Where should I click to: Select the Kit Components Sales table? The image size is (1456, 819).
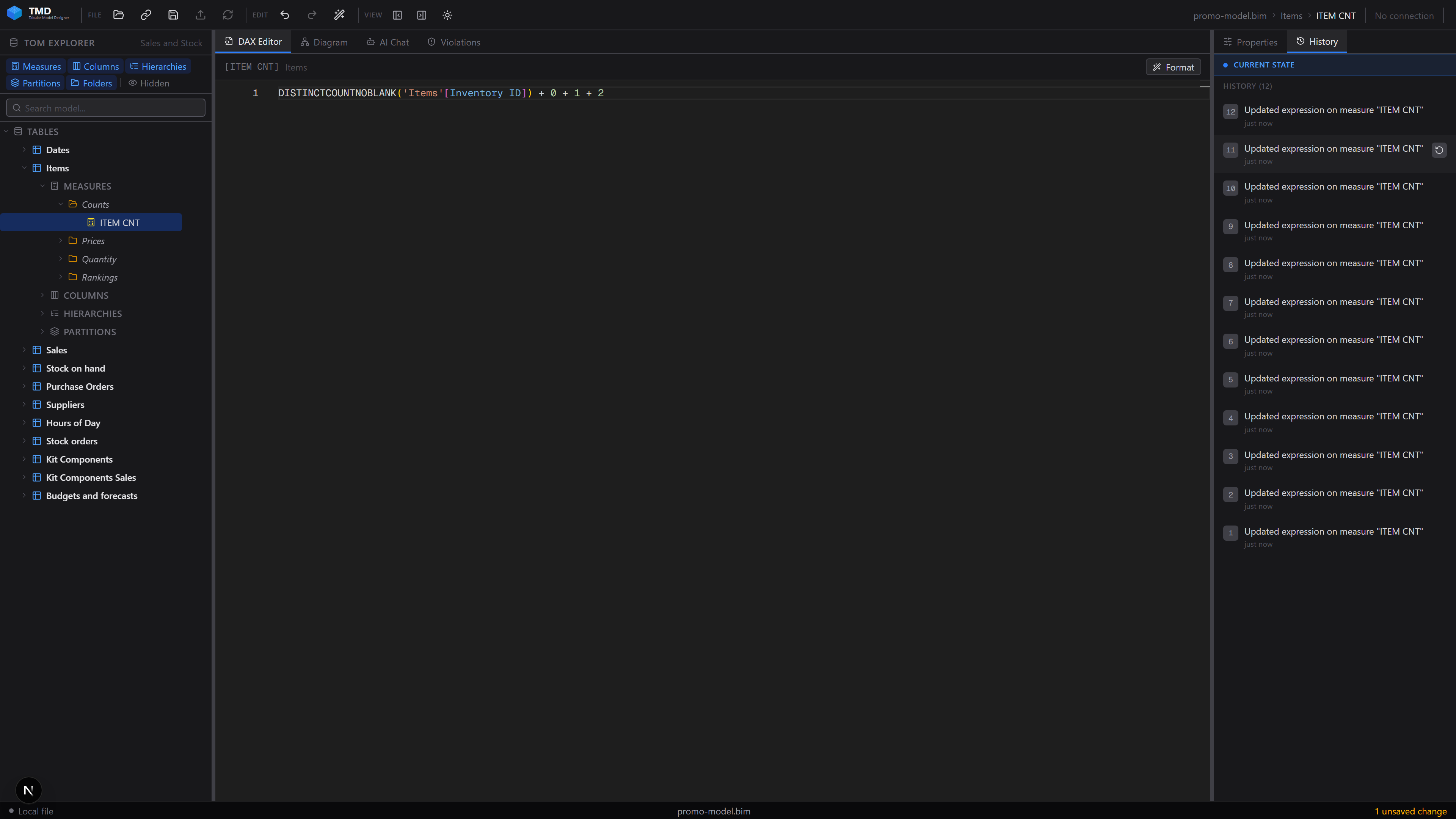coord(91,478)
